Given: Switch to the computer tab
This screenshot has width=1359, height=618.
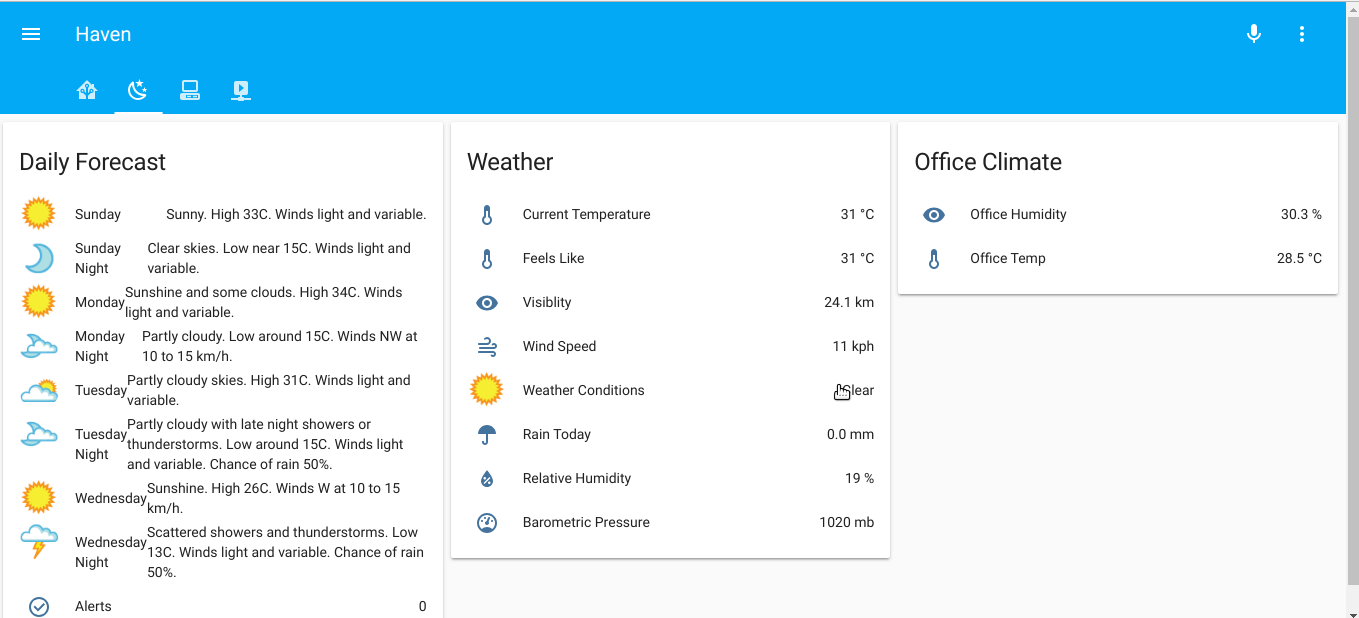Looking at the screenshot, I should click(190, 90).
